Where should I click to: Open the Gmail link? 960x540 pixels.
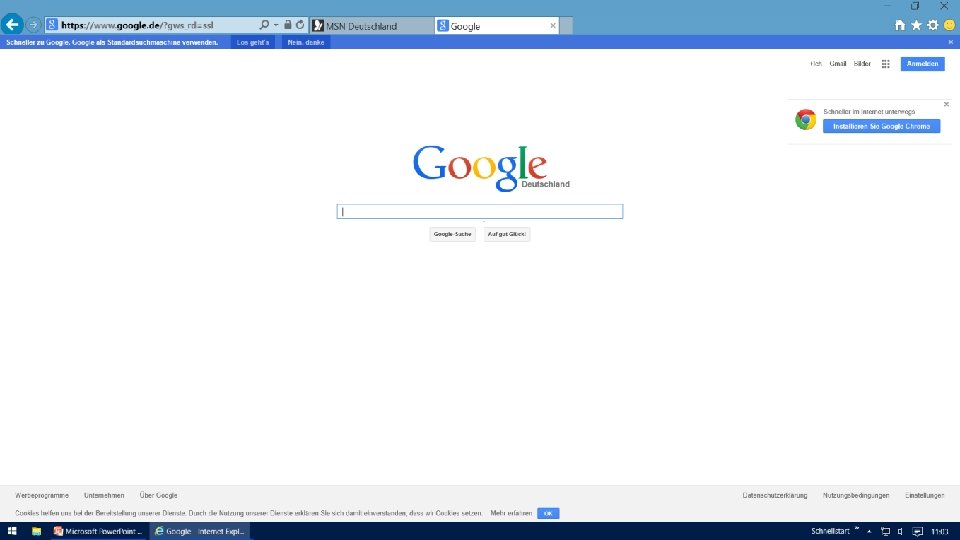click(x=838, y=64)
